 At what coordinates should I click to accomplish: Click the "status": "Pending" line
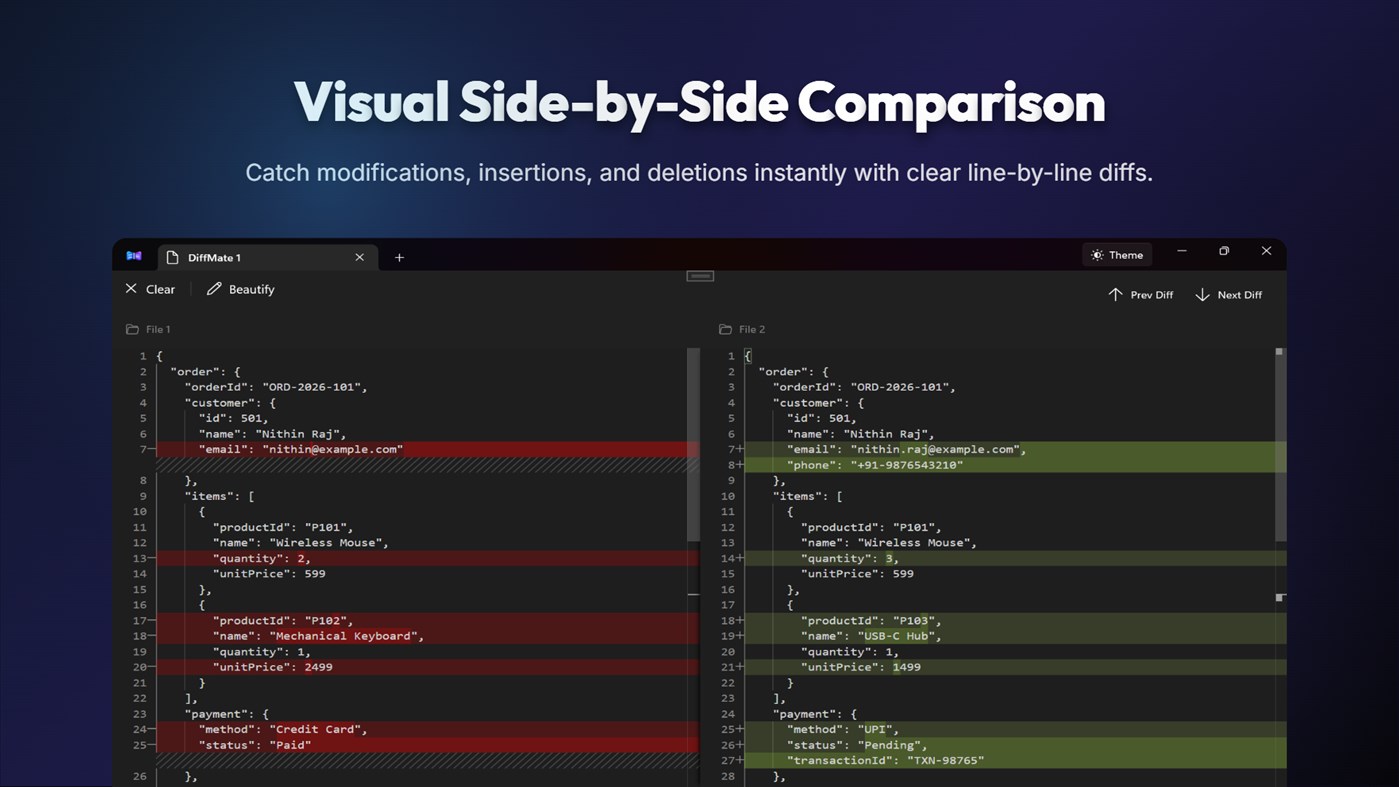(x=1015, y=745)
